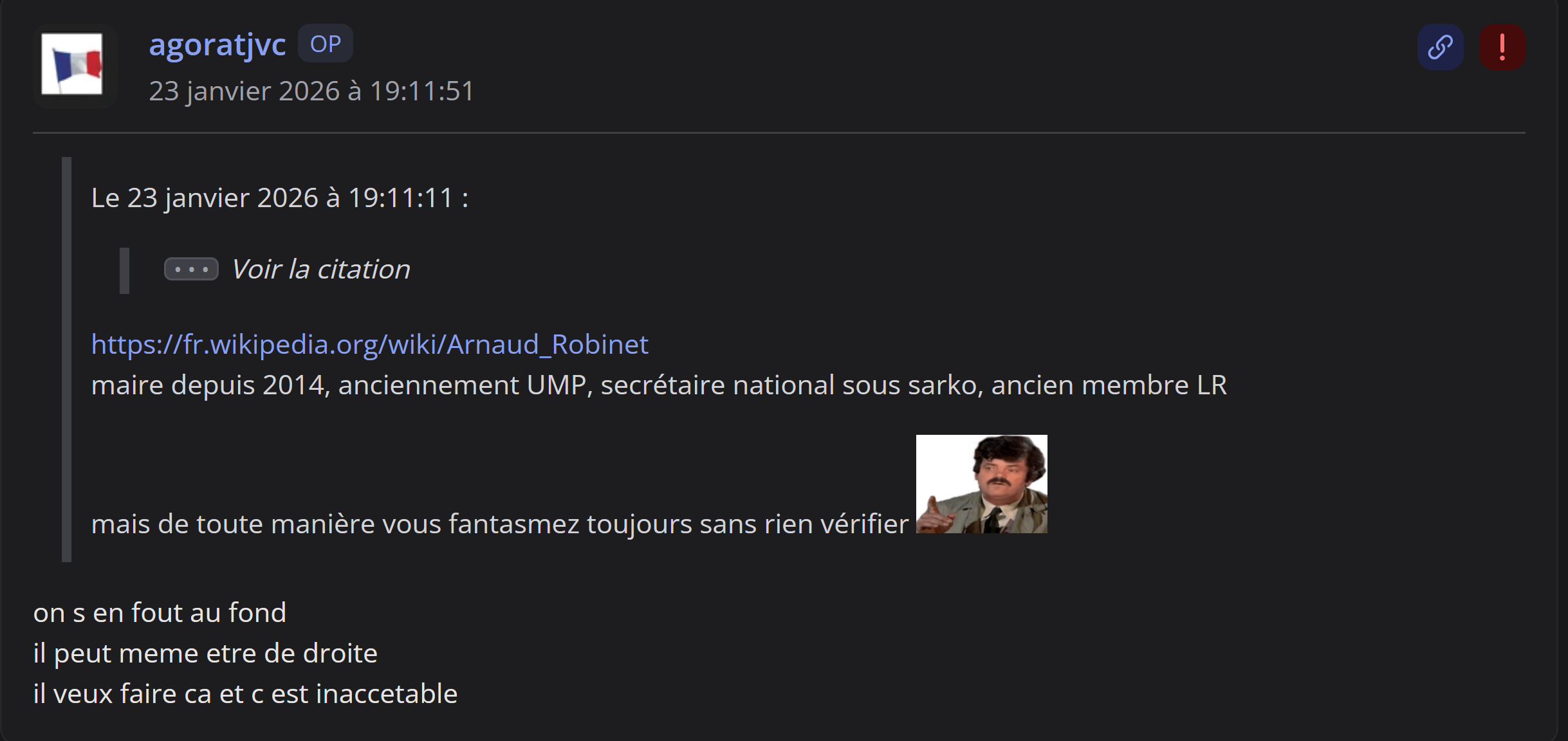
Task: Click the quoted line about 'maire depuis 2014'
Action: click(658, 385)
